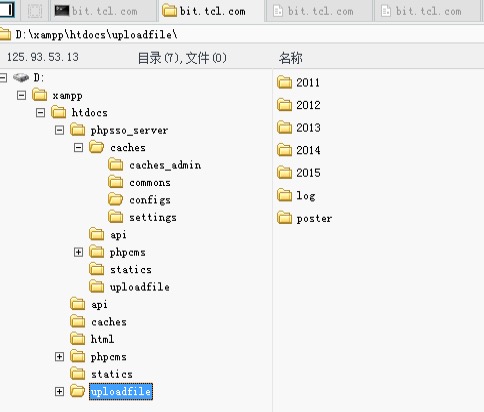Select the poster folder icon

click(284, 218)
